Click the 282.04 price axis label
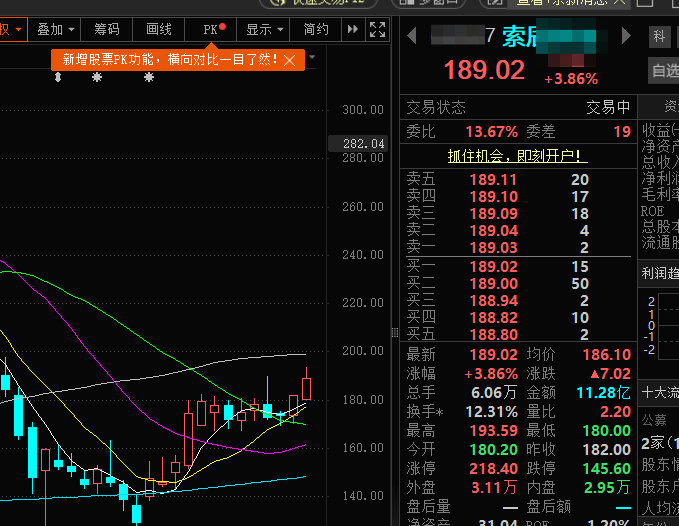Image resolution: width=679 pixels, height=526 pixels. tap(359, 144)
